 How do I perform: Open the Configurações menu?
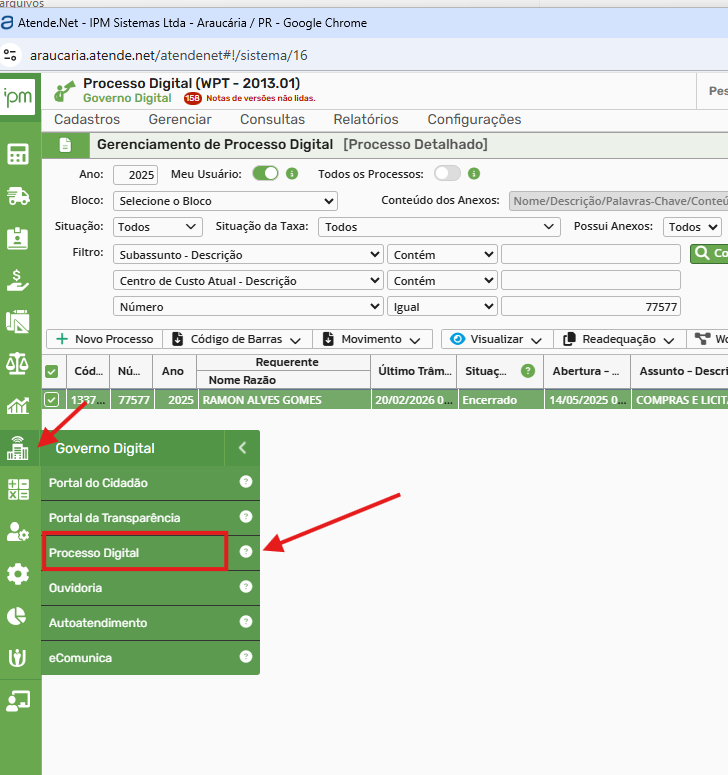click(x=474, y=119)
